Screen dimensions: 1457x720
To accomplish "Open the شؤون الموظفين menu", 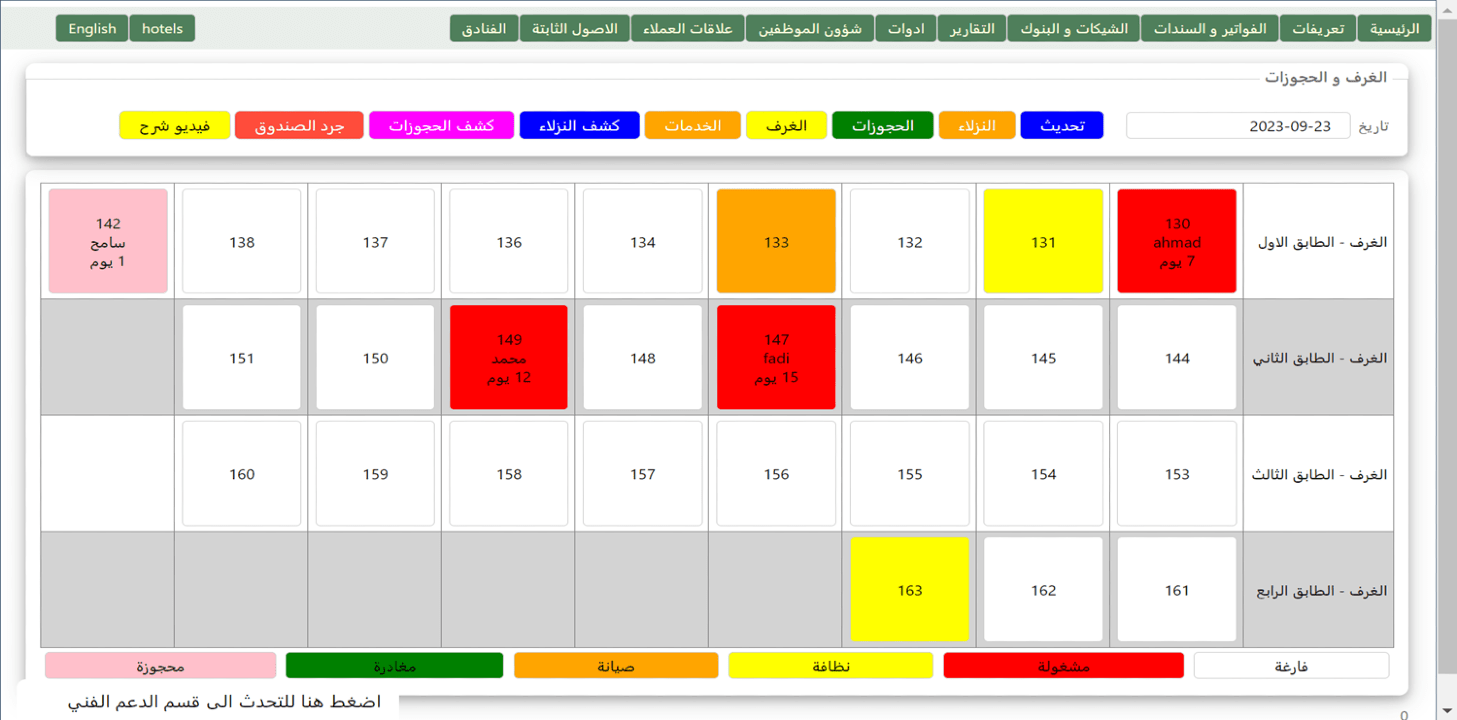I will (810, 29).
